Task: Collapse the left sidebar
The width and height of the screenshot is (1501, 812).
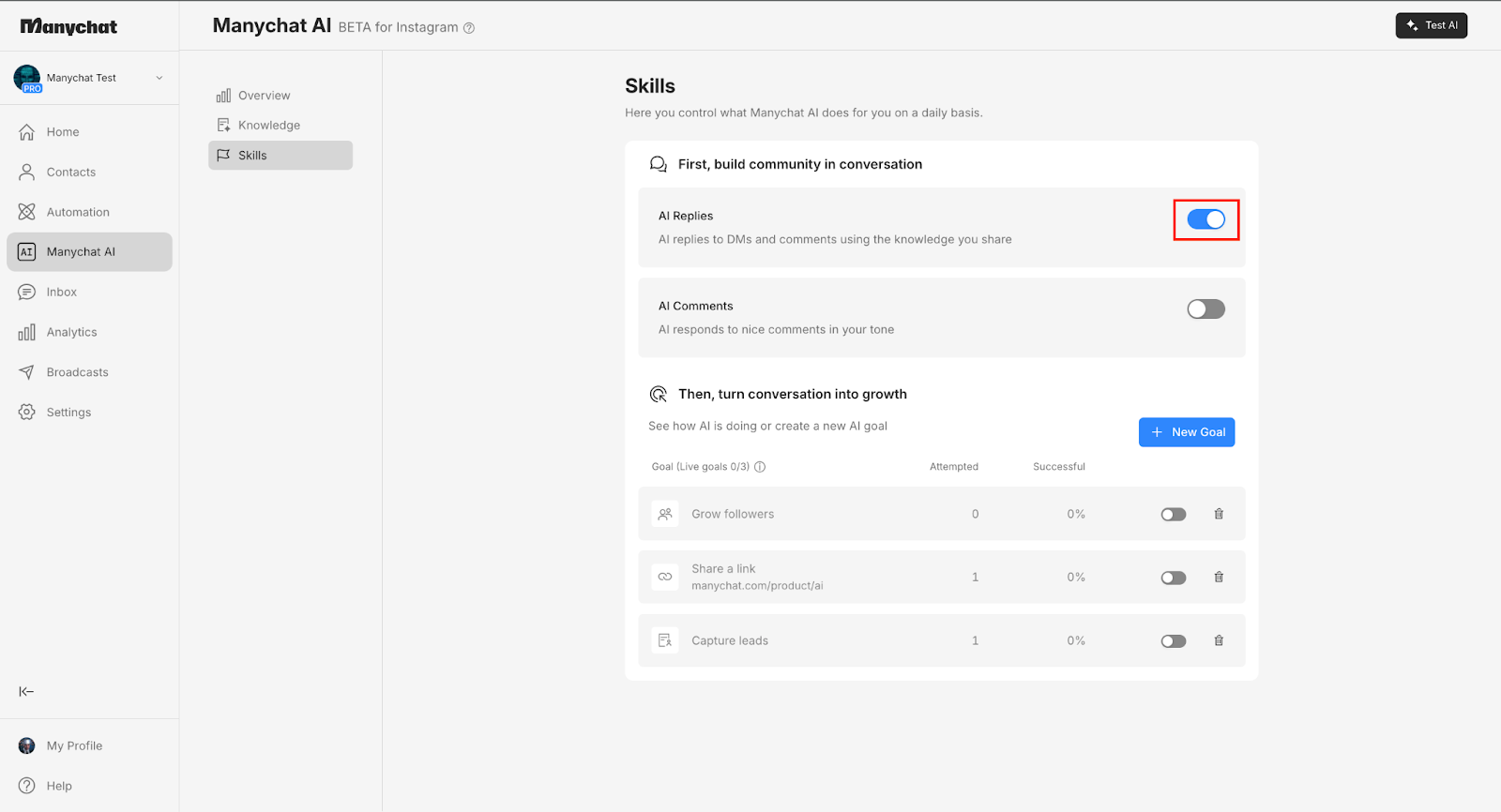Action: (x=26, y=692)
